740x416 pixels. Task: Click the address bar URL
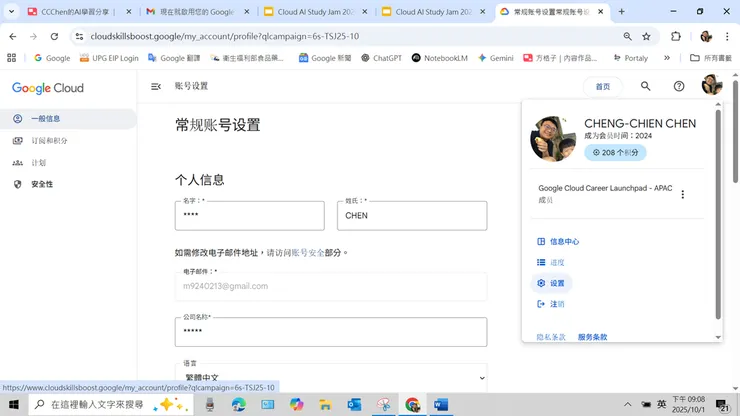tap(225, 36)
